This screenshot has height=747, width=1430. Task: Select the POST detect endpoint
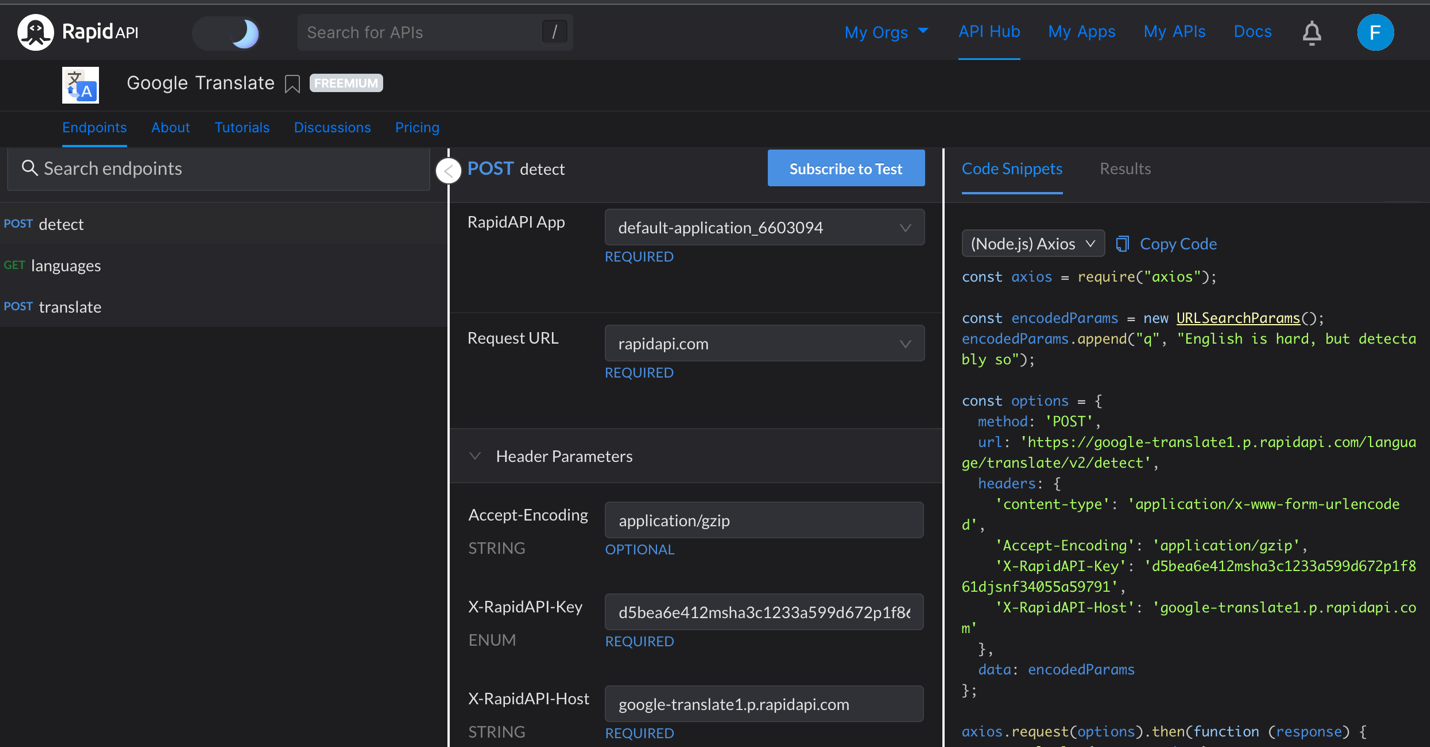[x=223, y=224]
